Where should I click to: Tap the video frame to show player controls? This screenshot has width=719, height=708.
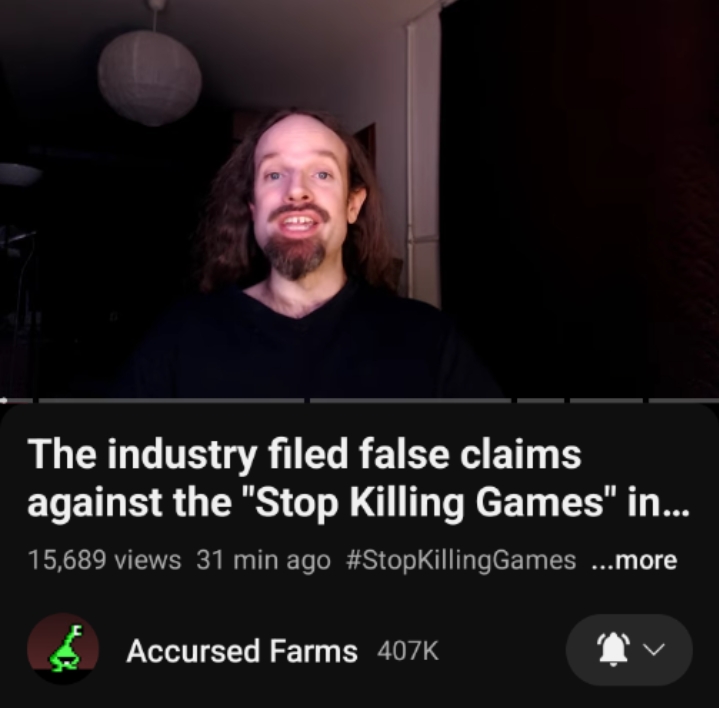[x=360, y=198]
